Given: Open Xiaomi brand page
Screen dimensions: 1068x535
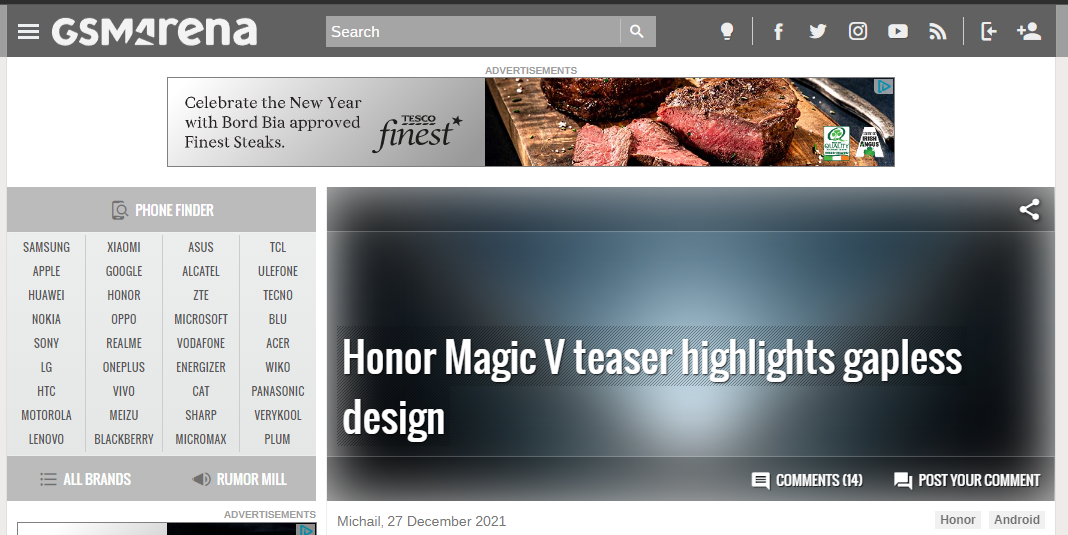Looking at the screenshot, I should (124, 247).
